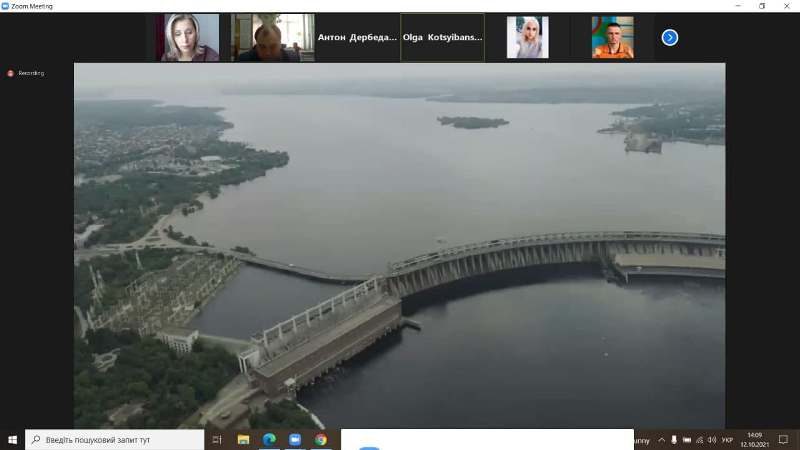Screen dimensions: 800x450
Task: Click the shared dam aerial video
Action: [x=399, y=245]
